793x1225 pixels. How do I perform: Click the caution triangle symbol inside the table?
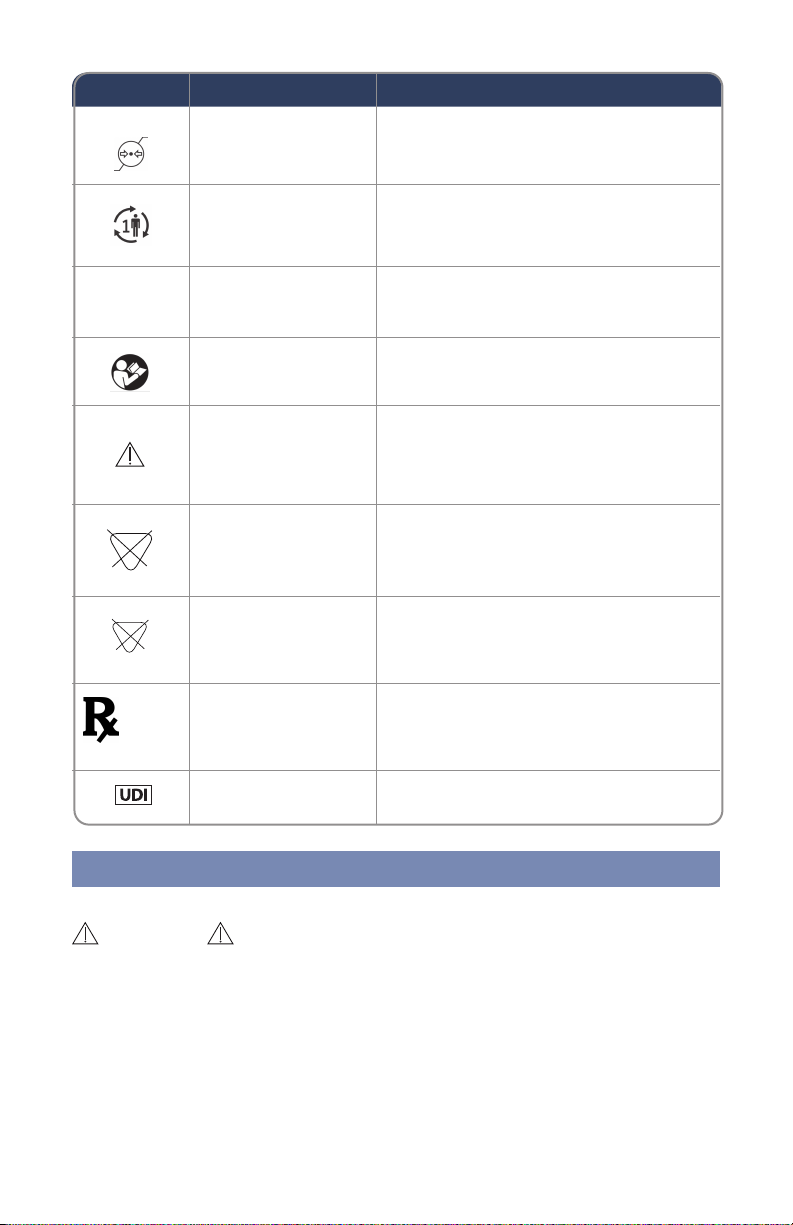[x=132, y=455]
